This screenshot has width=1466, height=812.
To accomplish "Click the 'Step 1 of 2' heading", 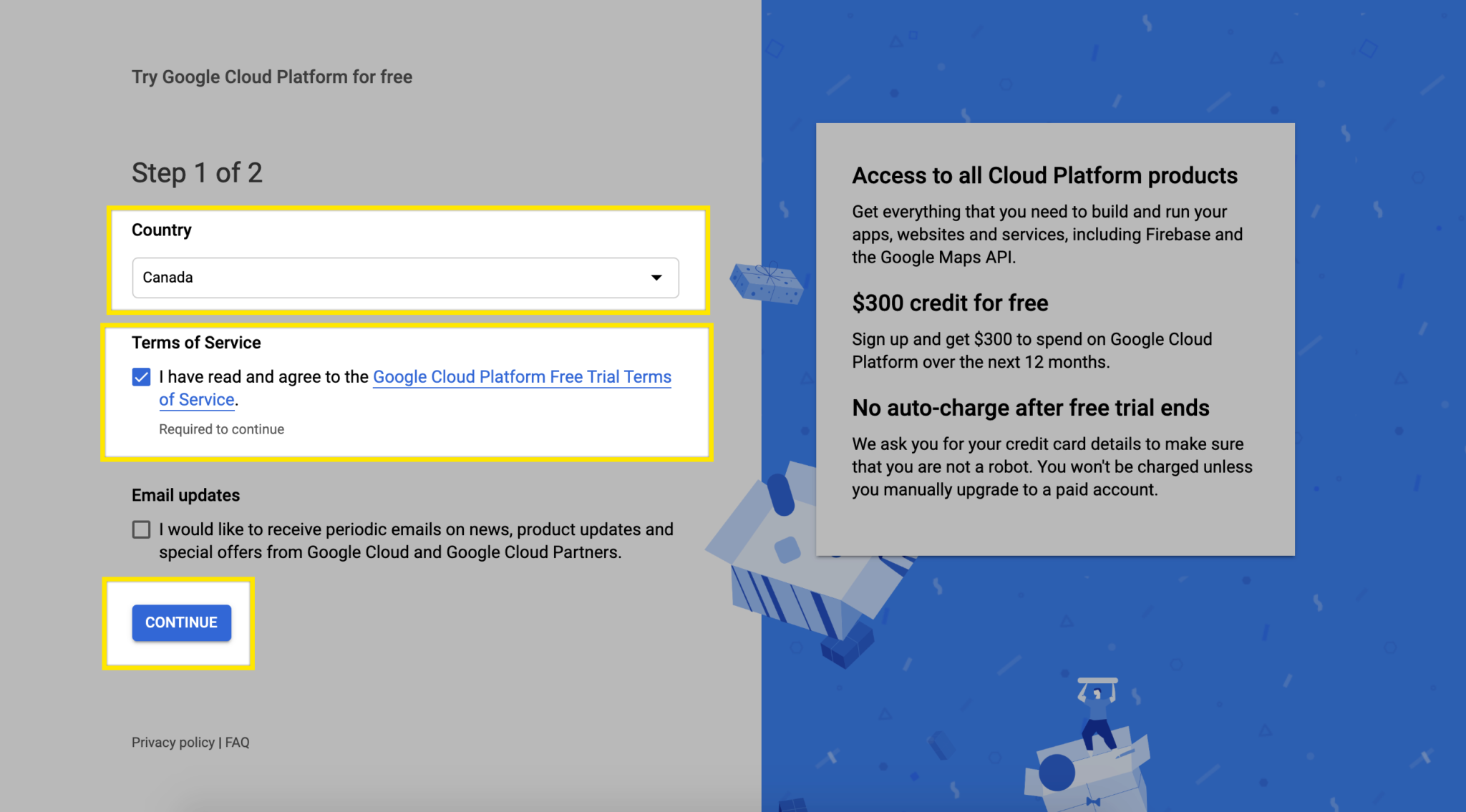I will tap(197, 173).
